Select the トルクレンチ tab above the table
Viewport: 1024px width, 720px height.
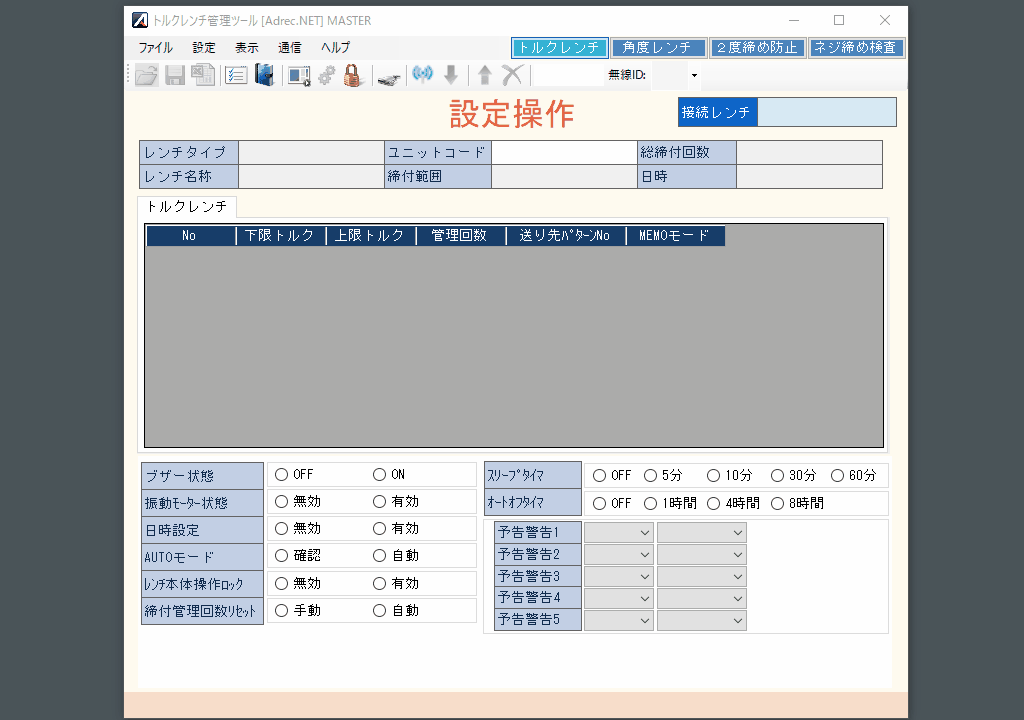(187, 206)
